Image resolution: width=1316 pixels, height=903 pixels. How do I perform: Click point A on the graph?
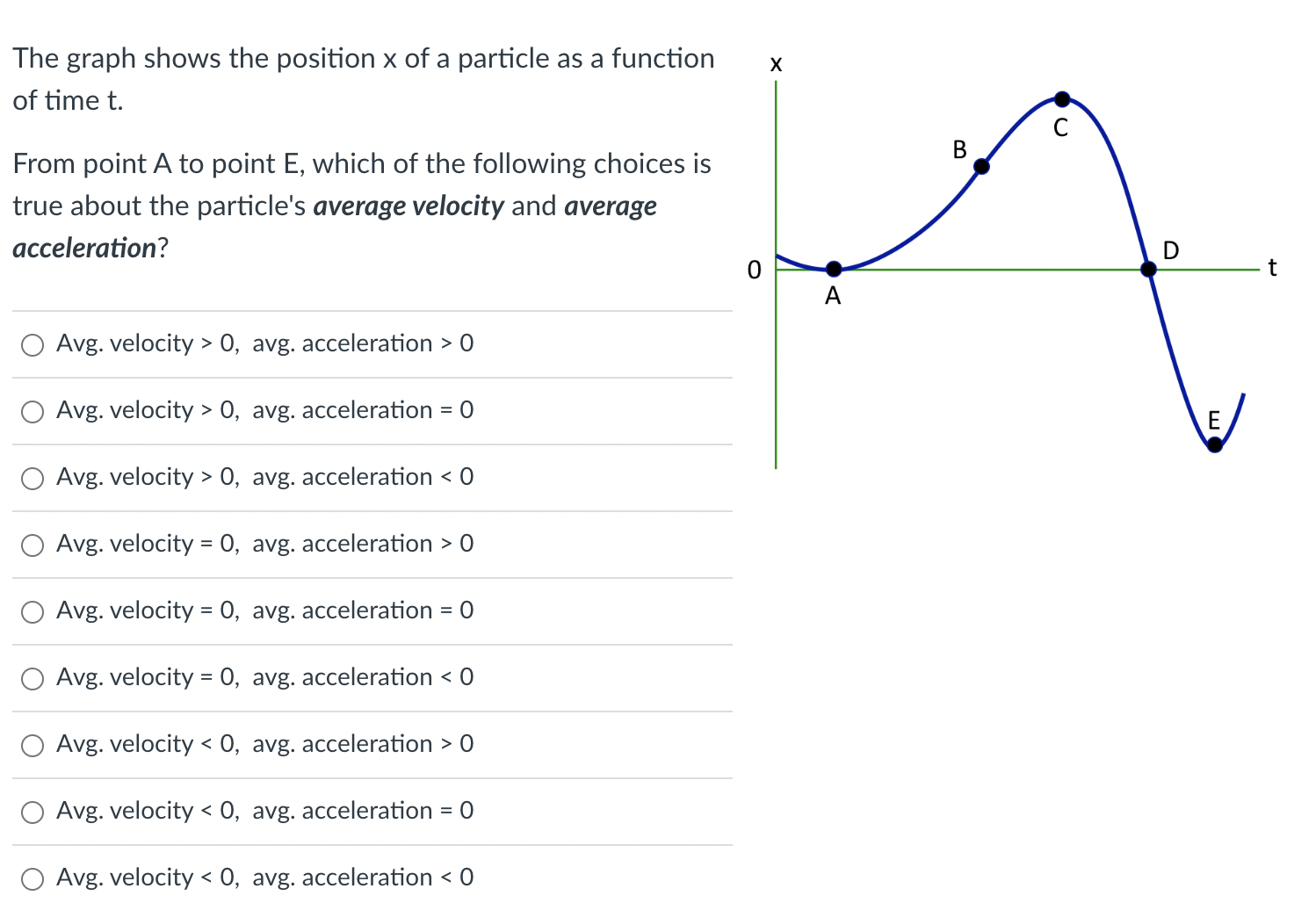pyautogui.click(x=834, y=269)
